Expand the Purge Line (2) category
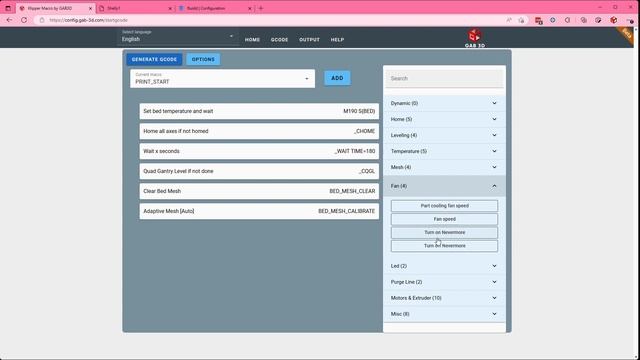 [x=444, y=282]
